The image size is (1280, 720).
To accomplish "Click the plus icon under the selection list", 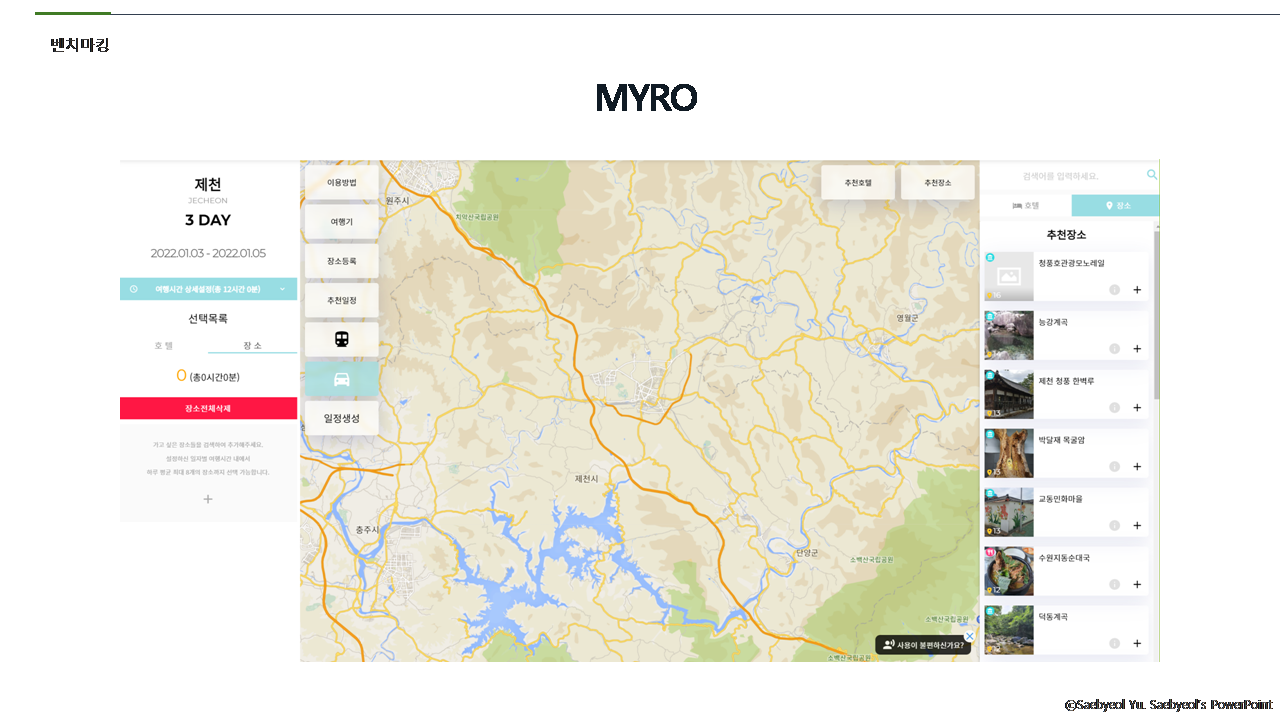I will (208, 499).
